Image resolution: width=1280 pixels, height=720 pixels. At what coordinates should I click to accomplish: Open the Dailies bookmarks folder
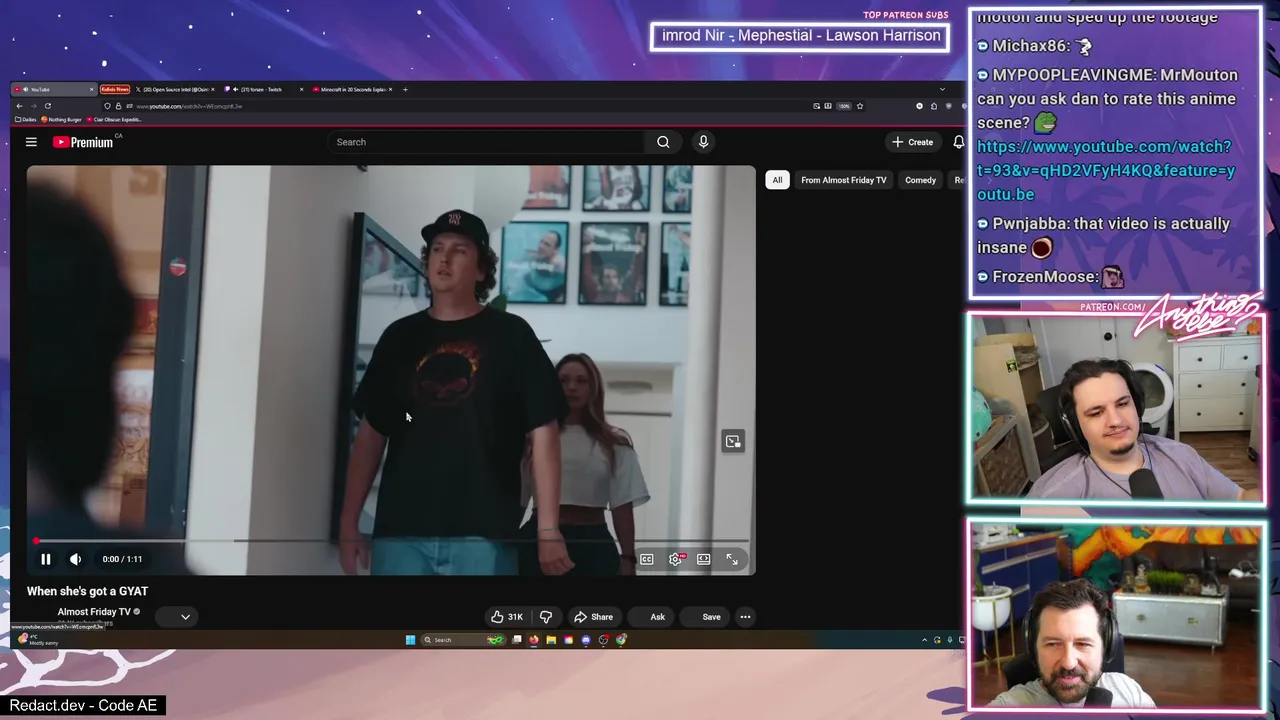(x=25, y=119)
